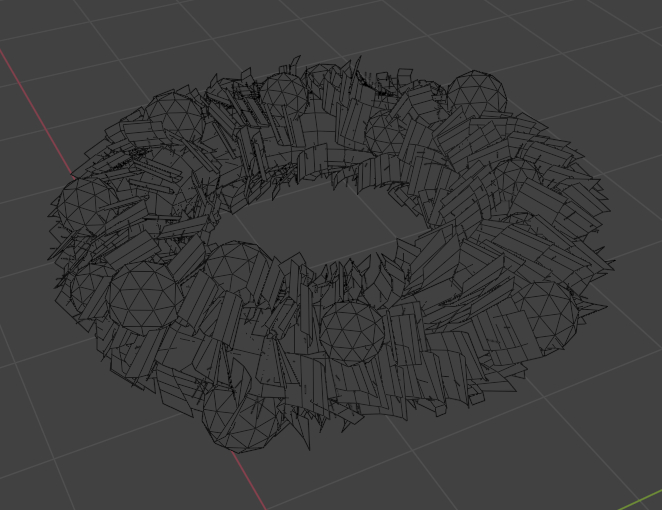Click the red X axis line at upper left
Screen dimensions: 662x510
(x=22, y=75)
